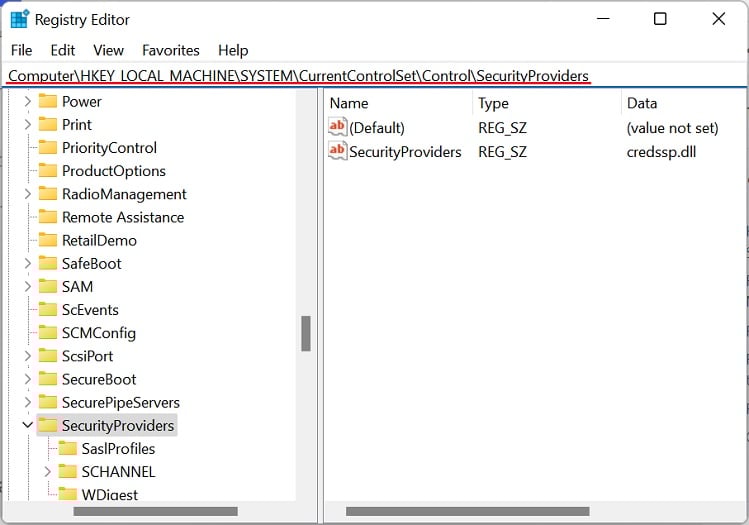The image size is (749, 525).
Task: Click the ScsiPort folder icon
Action: [47, 356]
